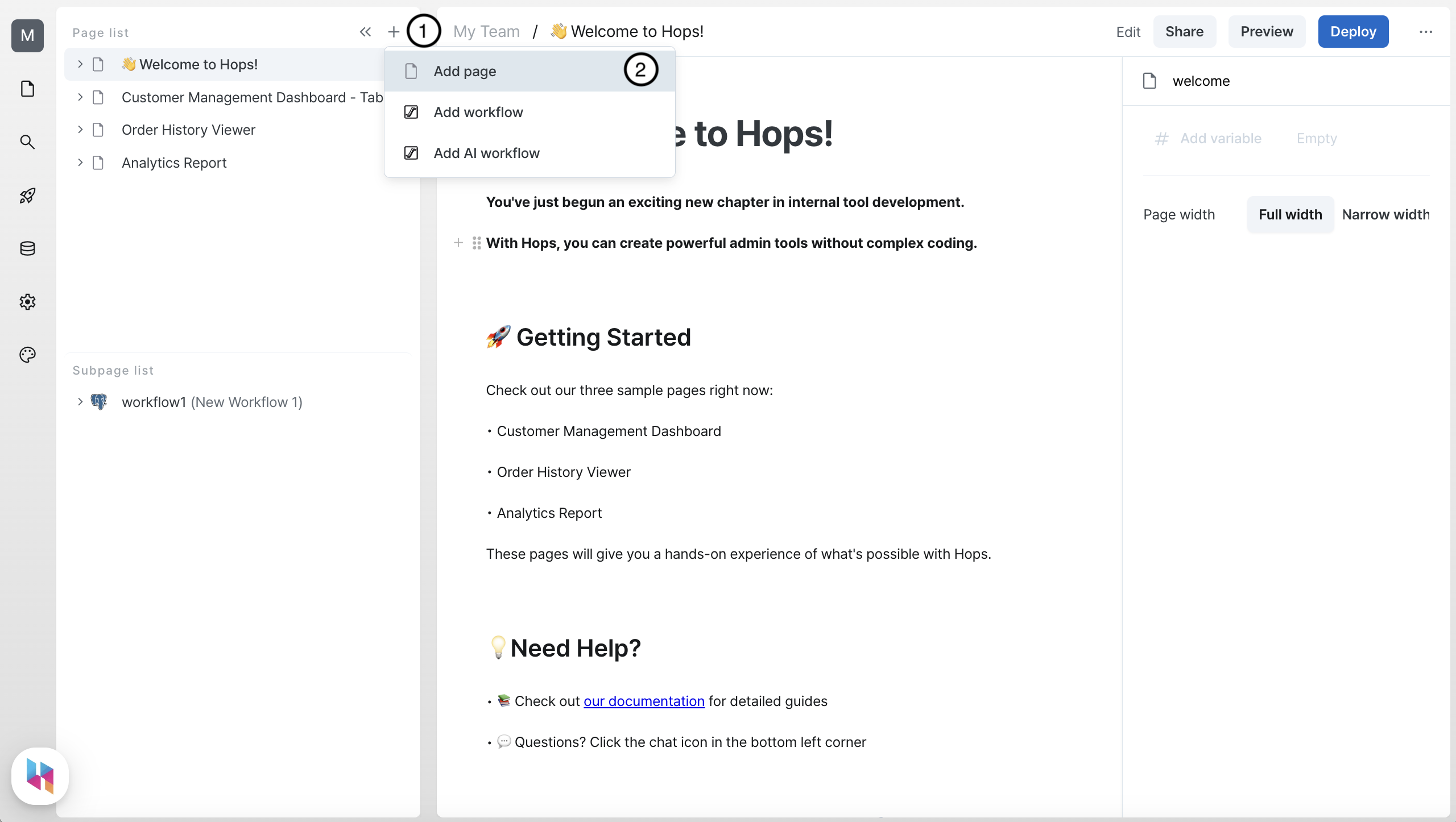Choose Add page from the dropdown menu

coord(530,71)
